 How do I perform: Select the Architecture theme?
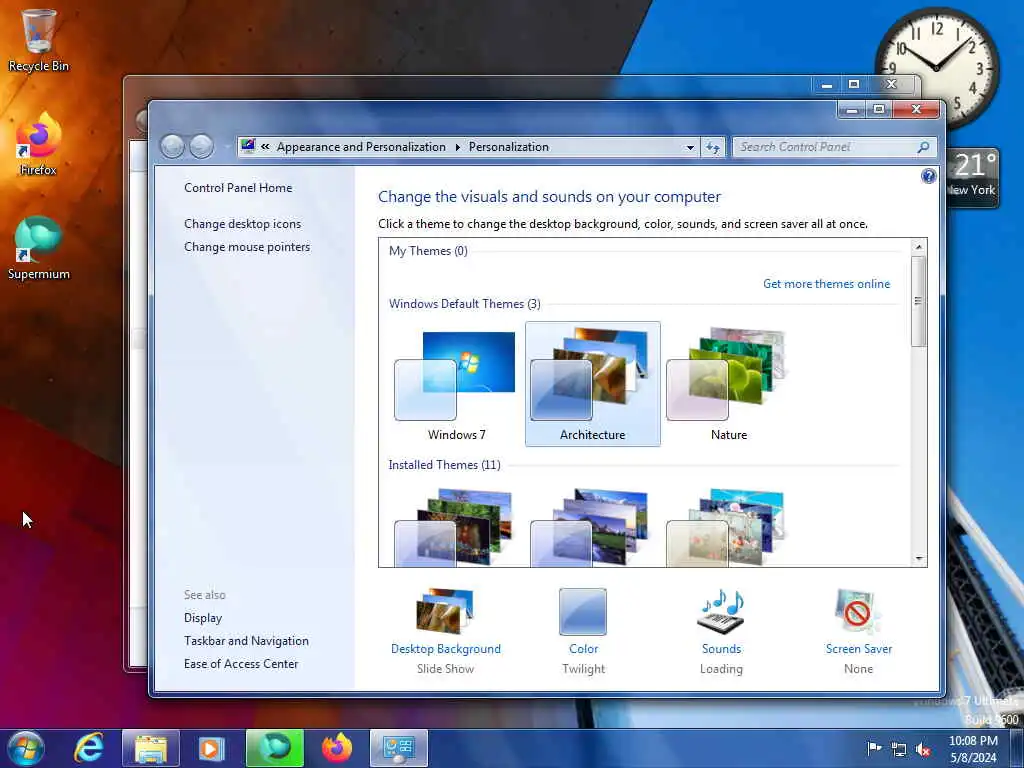(x=592, y=384)
